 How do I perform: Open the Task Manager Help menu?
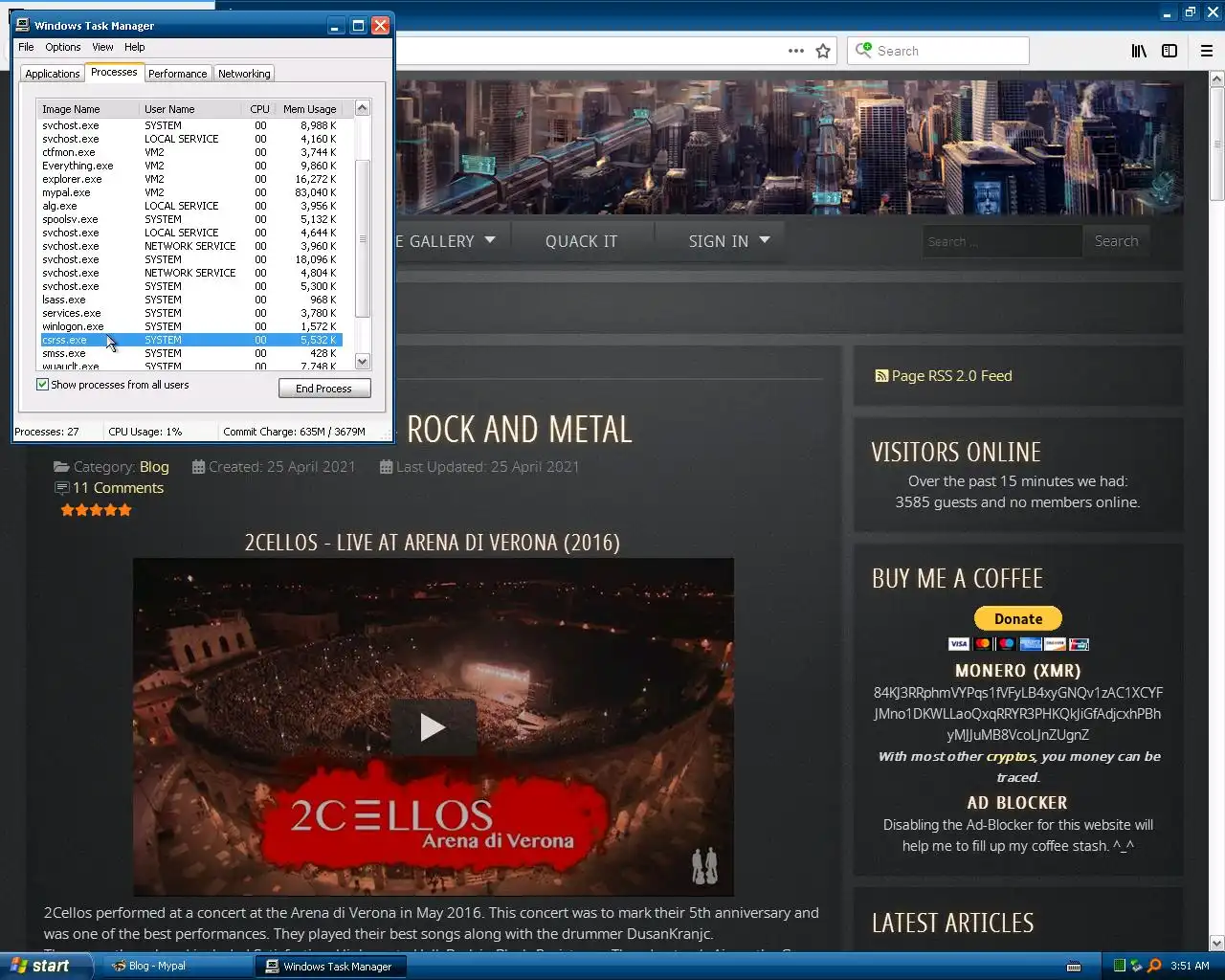tap(135, 47)
